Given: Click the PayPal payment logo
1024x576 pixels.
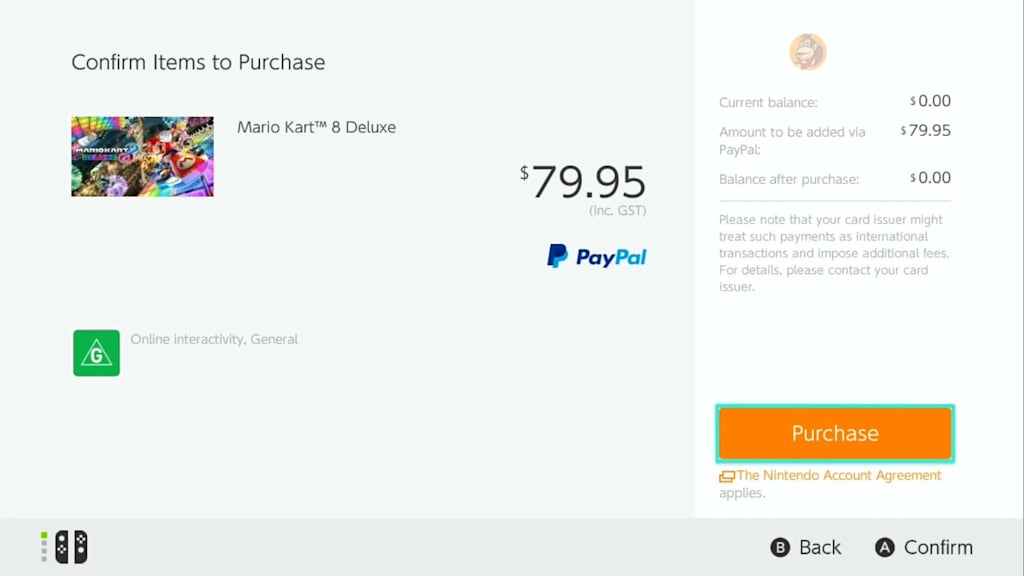Looking at the screenshot, I should coord(596,257).
